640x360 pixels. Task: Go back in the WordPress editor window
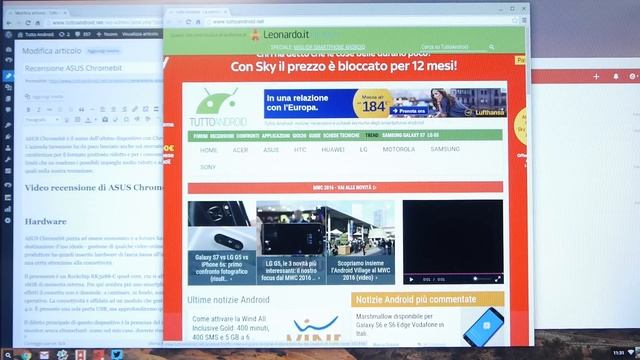pos(9,23)
